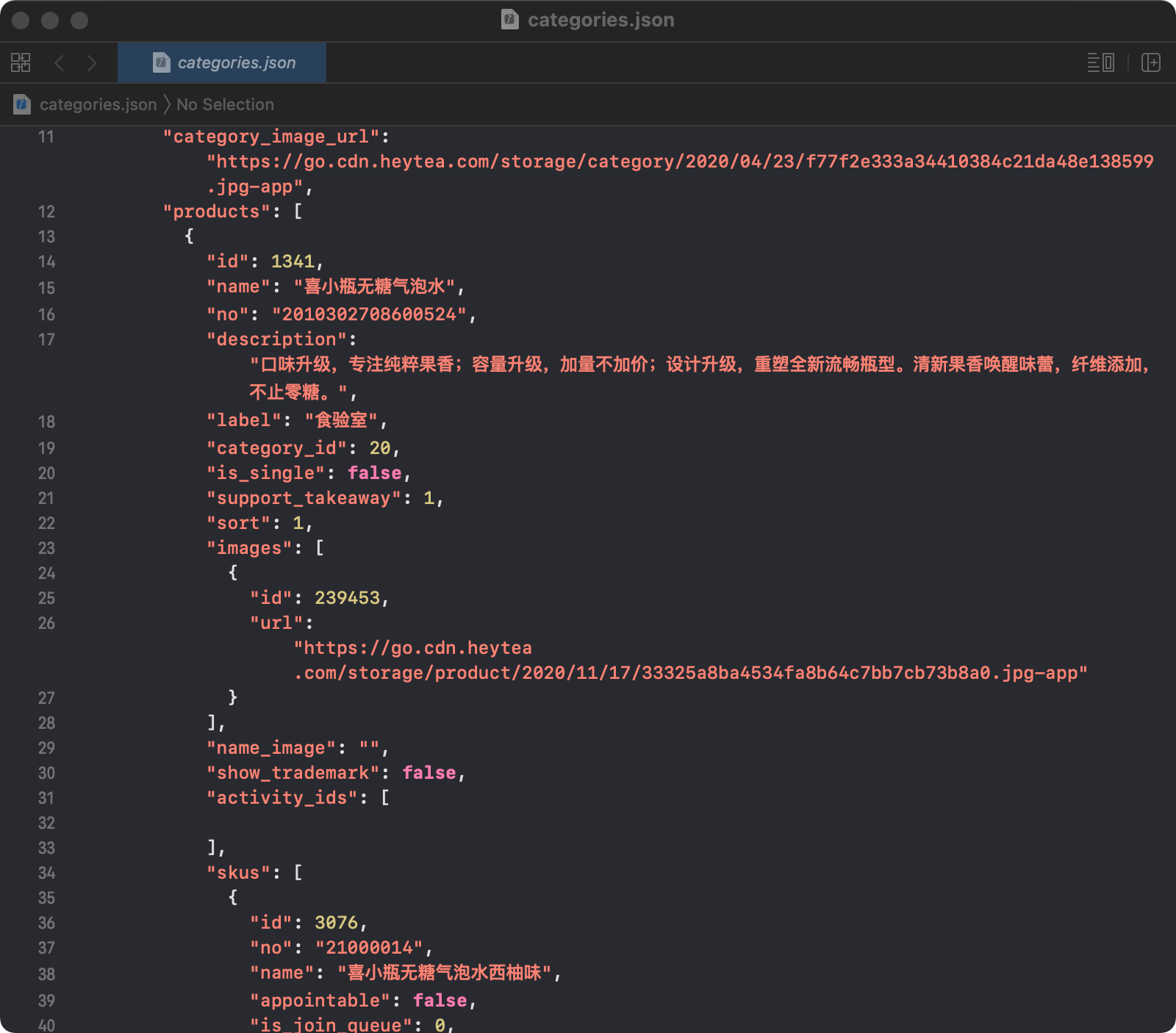
Task: Click line number 11 in the gutter
Action: [46, 137]
